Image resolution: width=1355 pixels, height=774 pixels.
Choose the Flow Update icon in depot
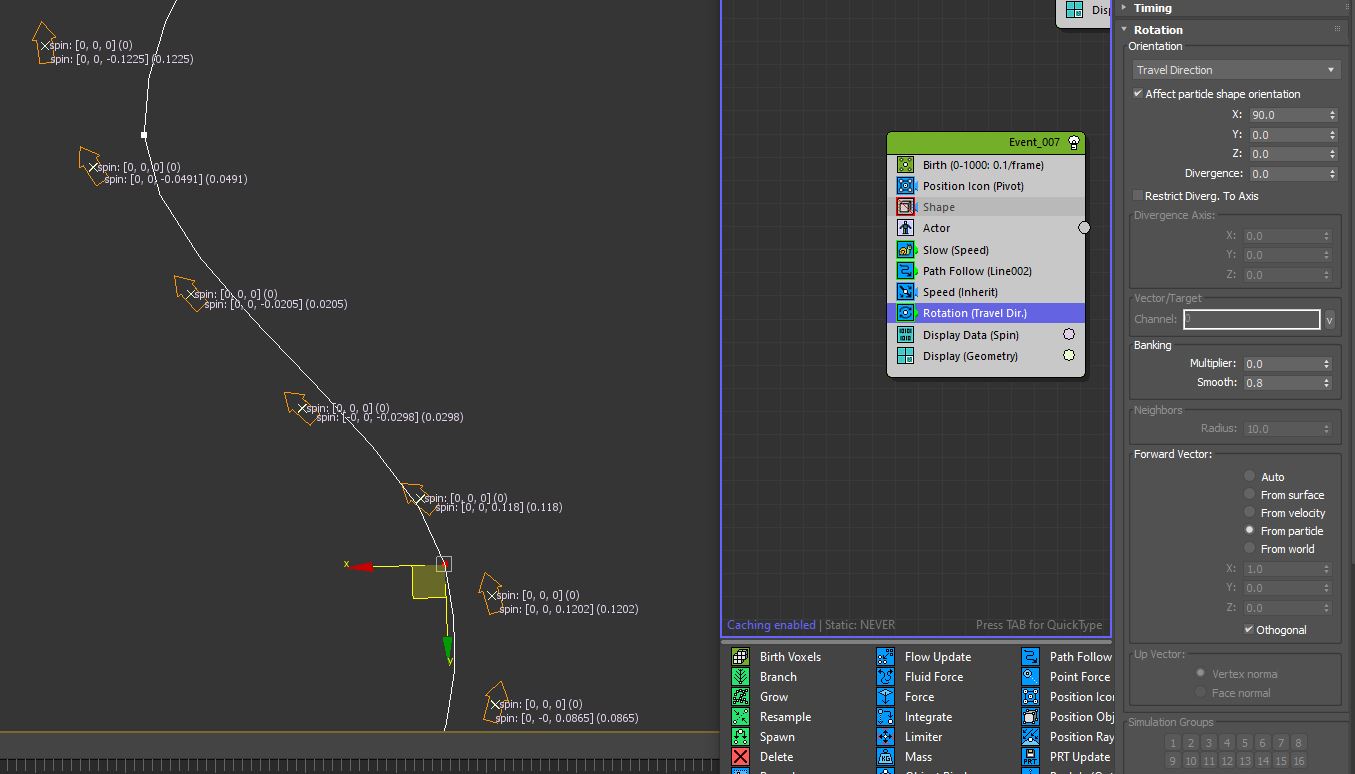click(x=885, y=657)
